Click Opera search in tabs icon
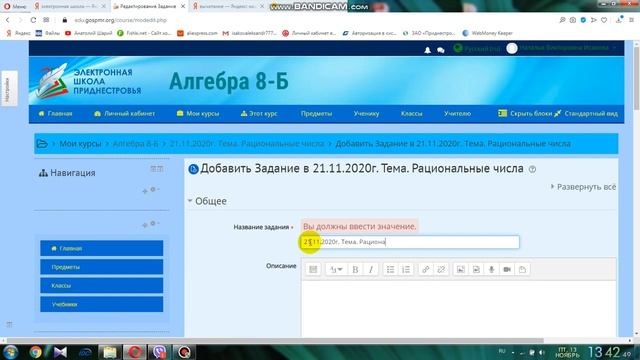Image resolution: width=640 pixels, height=360 pixels. click(x=562, y=20)
